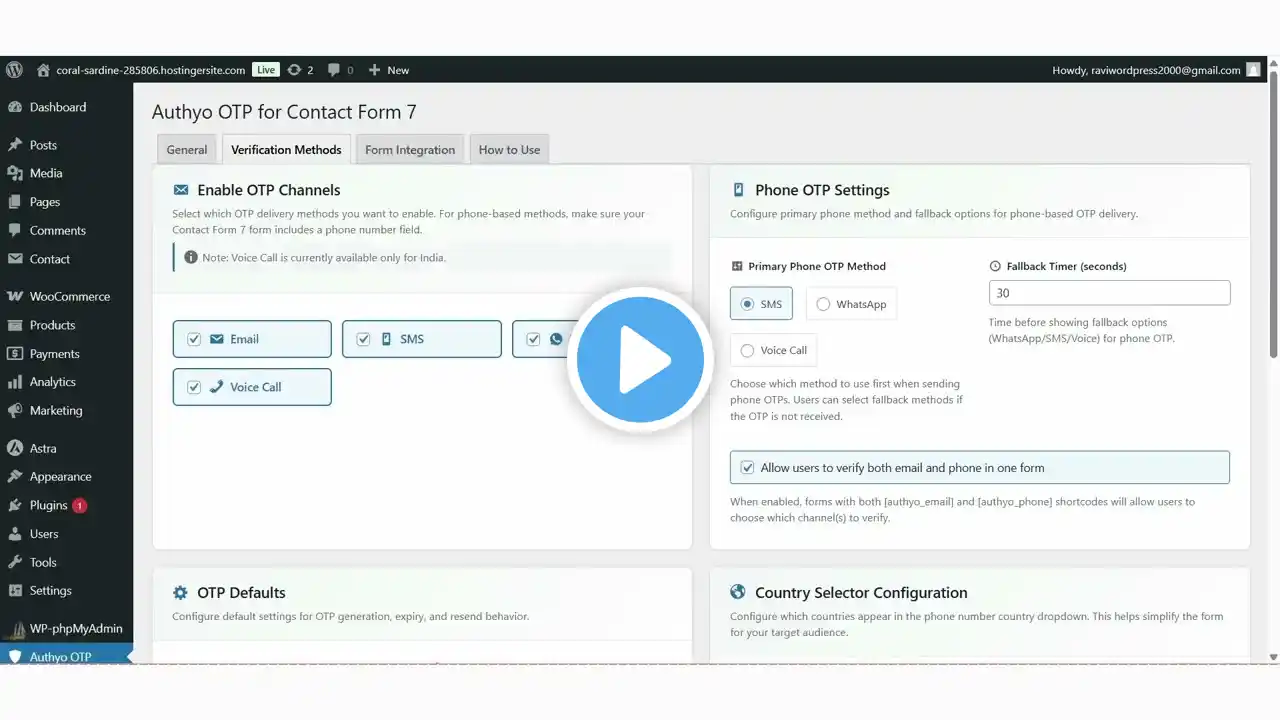Click the Live status badge

265,70
